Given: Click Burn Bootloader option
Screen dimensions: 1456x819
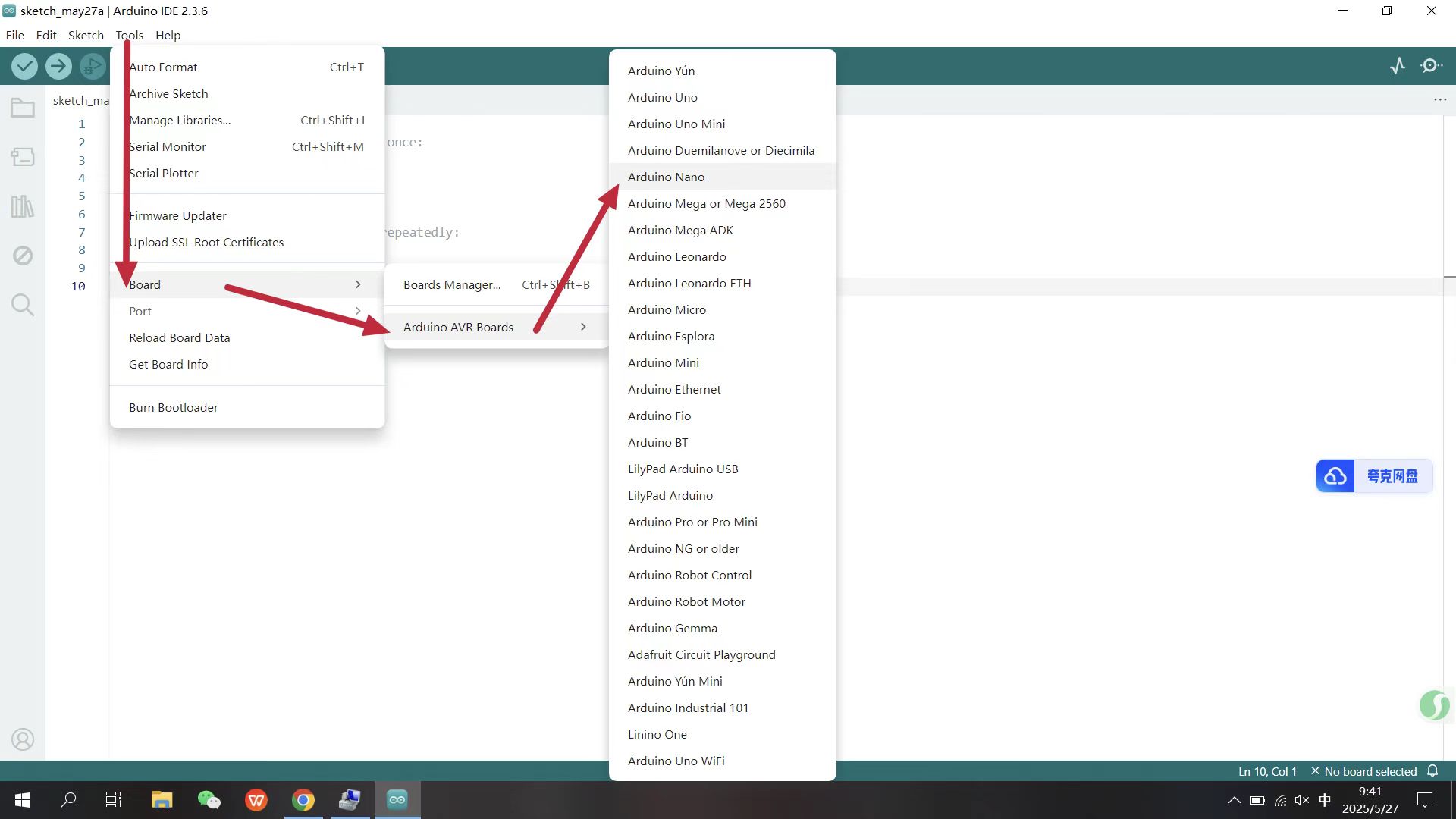Looking at the screenshot, I should click(173, 407).
